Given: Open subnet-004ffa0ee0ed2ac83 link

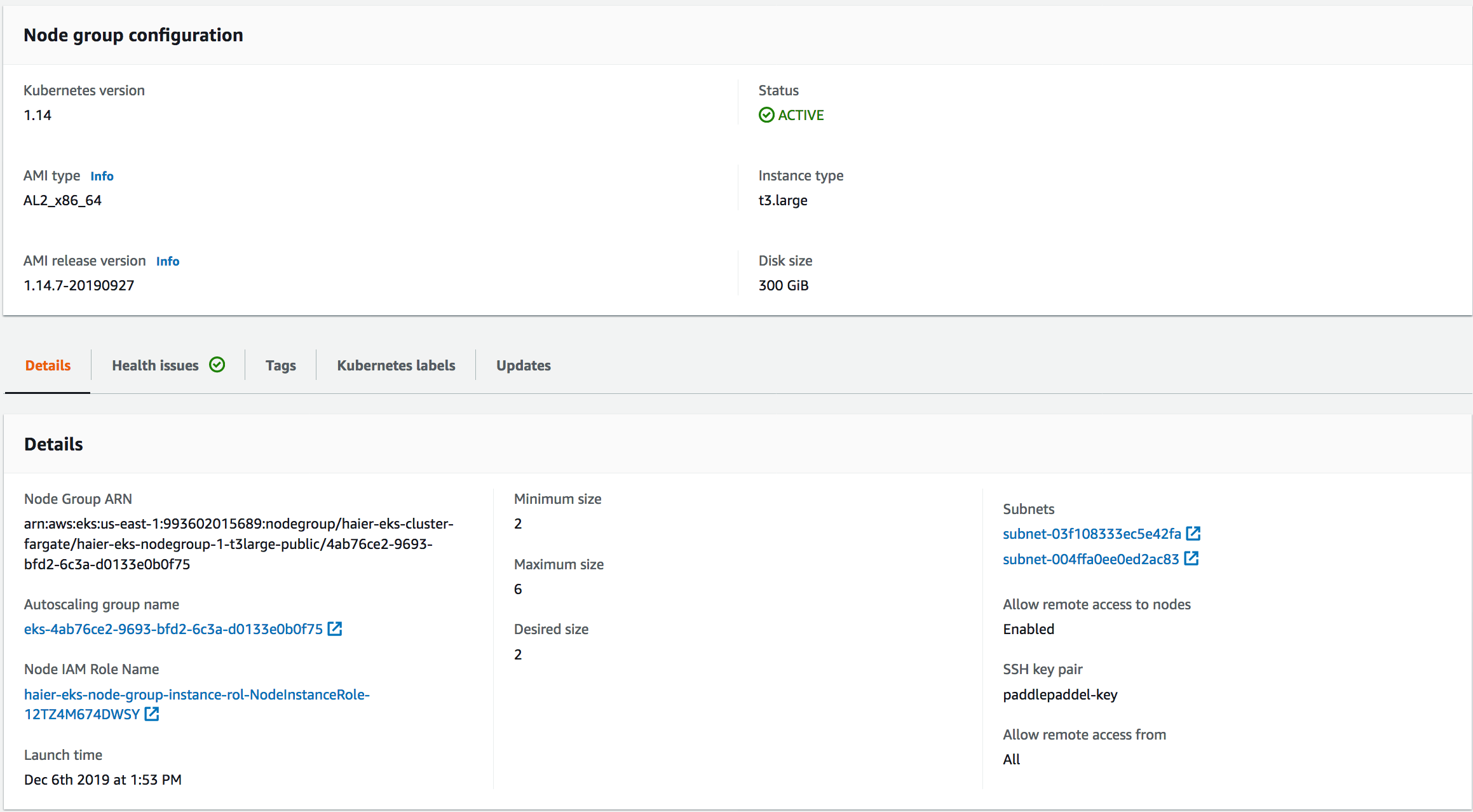Looking at the screenshot, I should click(1090, 559).
